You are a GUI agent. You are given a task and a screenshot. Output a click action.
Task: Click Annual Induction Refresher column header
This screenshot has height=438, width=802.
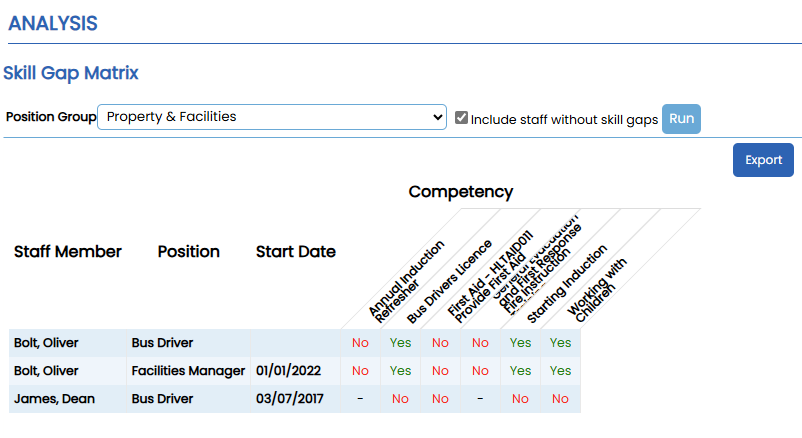(x=407, y=281)
